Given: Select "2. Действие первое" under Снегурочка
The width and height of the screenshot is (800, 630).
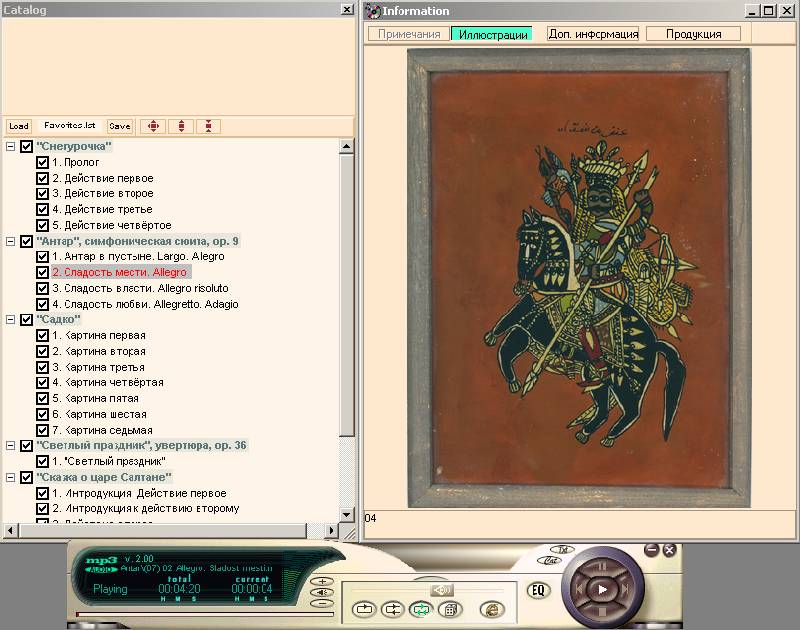Looking at the screenshot, I should 103,178.
